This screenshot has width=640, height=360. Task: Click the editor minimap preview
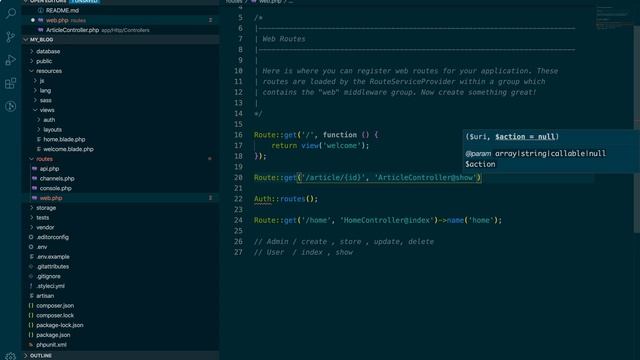(x=614, y=18)
